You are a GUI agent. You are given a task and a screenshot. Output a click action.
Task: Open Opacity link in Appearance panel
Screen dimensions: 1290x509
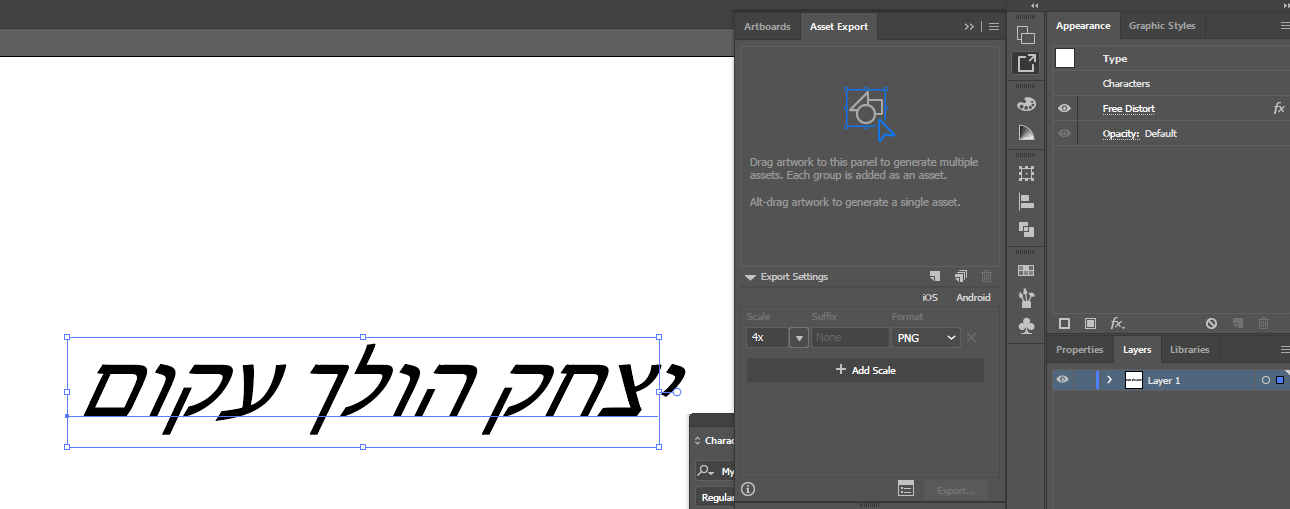pos(1121,133)
